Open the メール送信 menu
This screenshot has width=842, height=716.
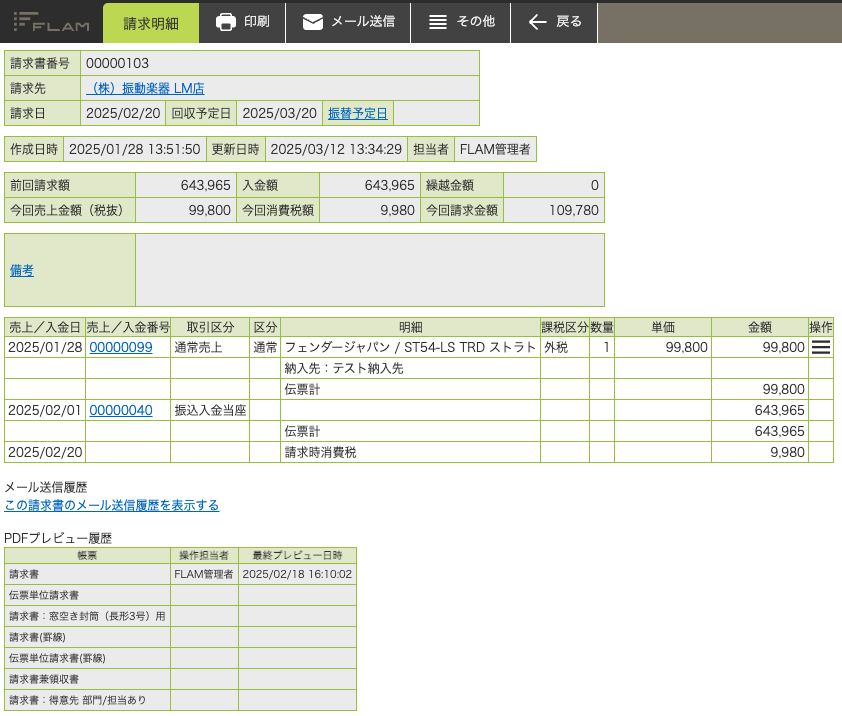tap(349, 22)
